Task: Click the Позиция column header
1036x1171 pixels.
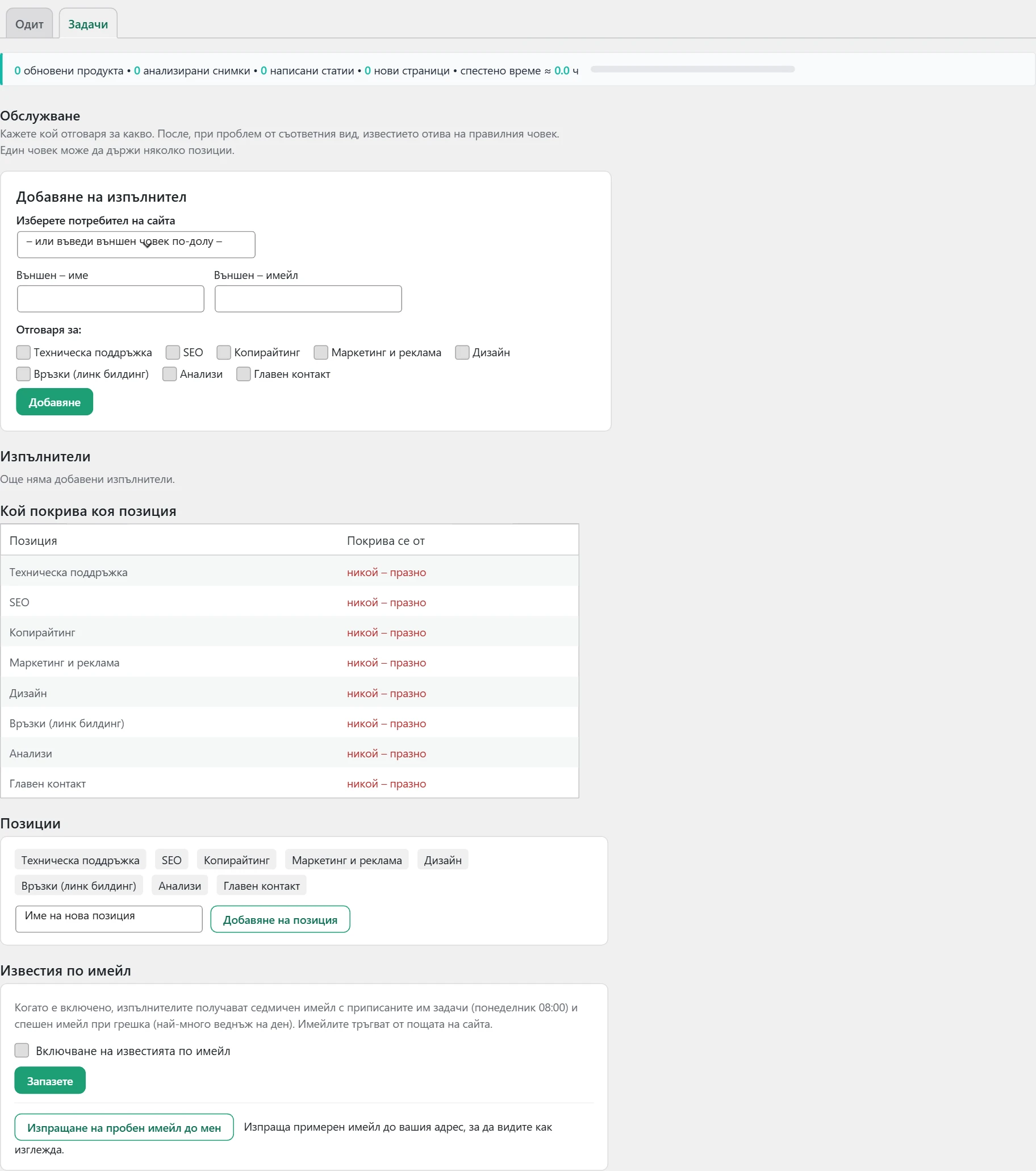Action: pyautogui.click(x=33, y=541)
